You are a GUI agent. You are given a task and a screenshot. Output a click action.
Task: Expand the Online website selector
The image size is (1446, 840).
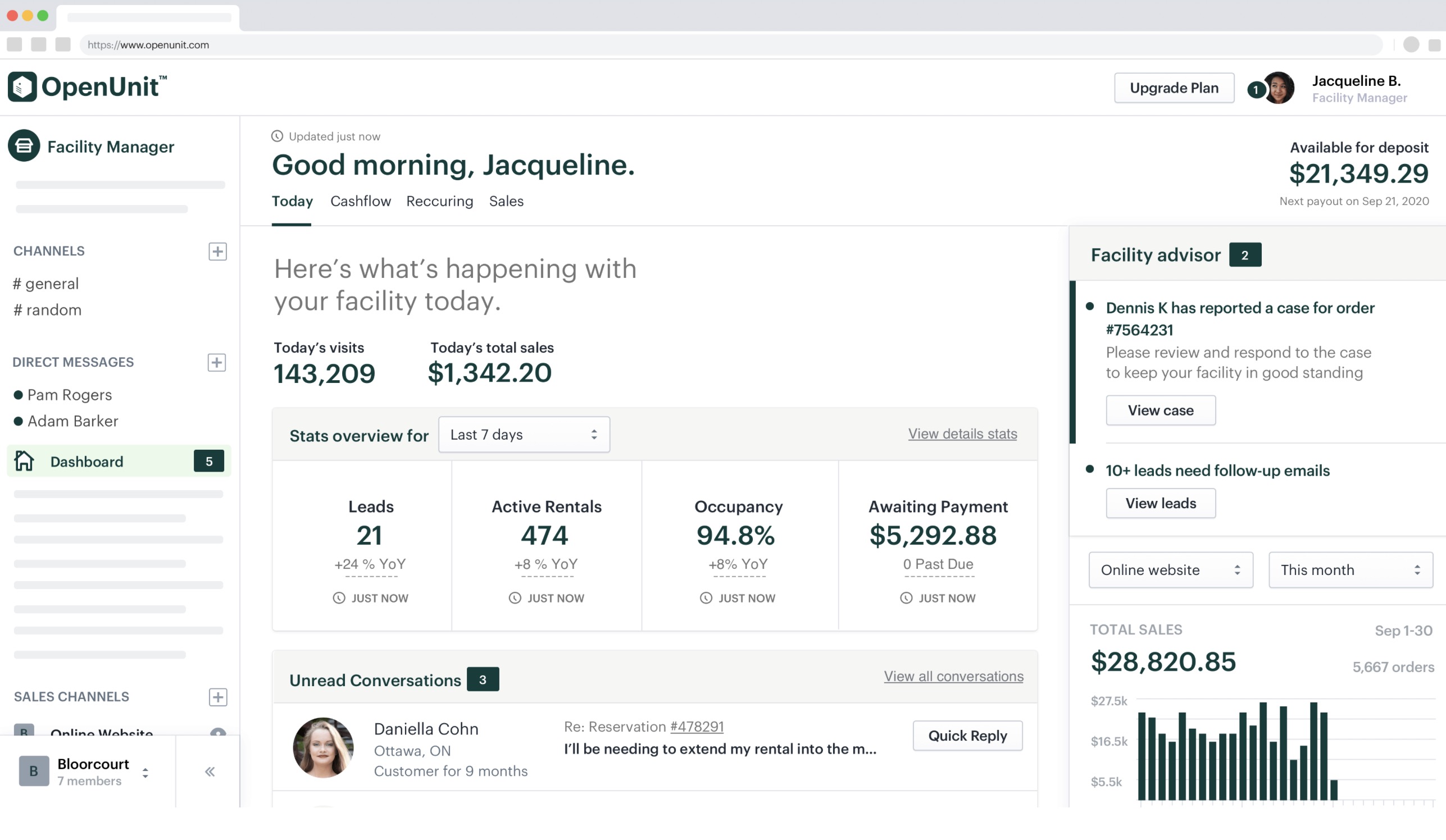pyautogui.click(x=1170, y=569)
